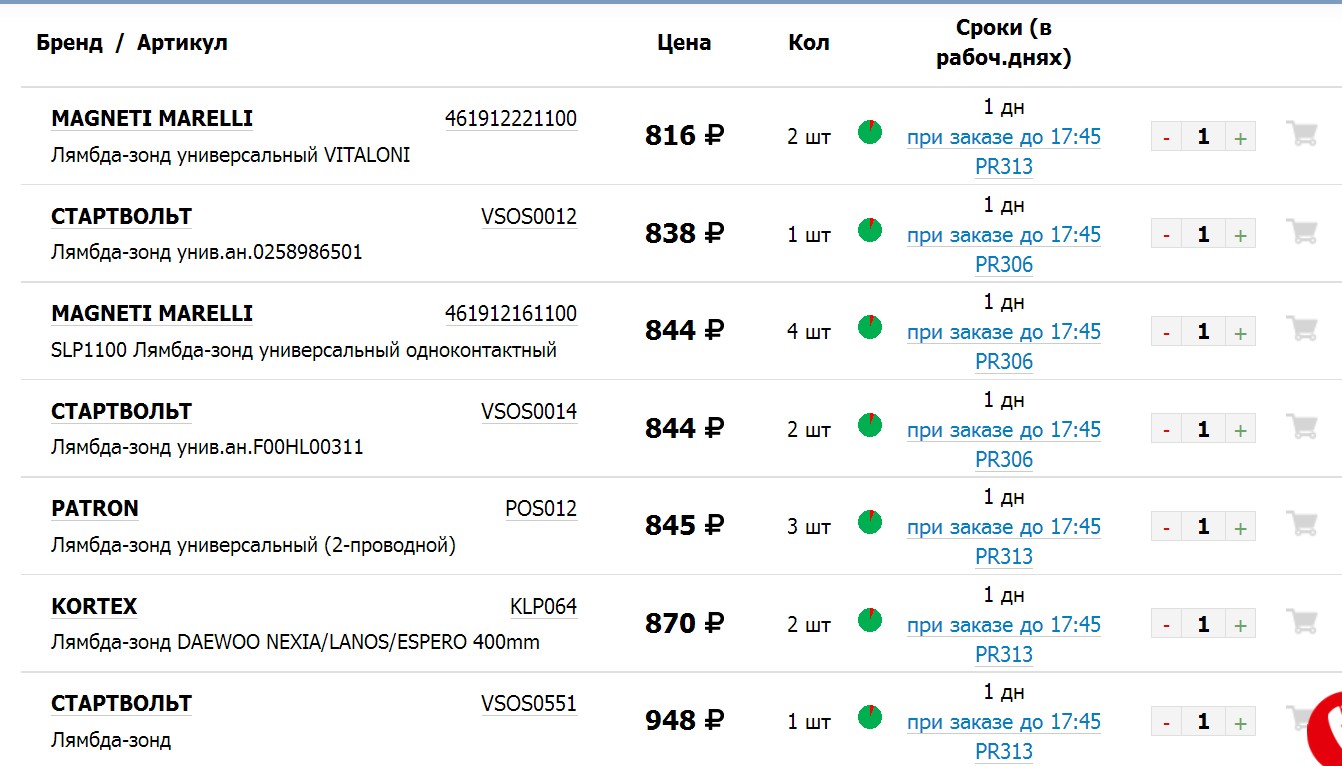This screenshot has height=766, width=1342.
Task: Increase quantity for VSOS0014
Action: coord(1240,430)
